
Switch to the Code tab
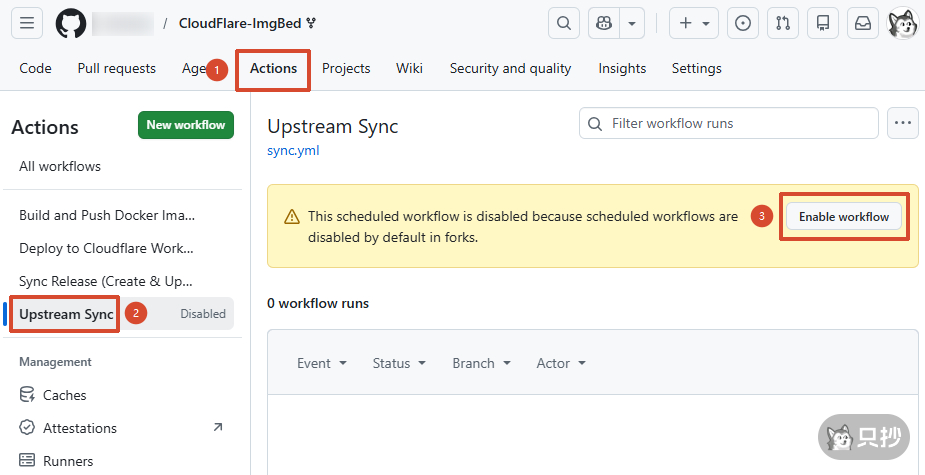pyautogui.click(x=35, y=68)
